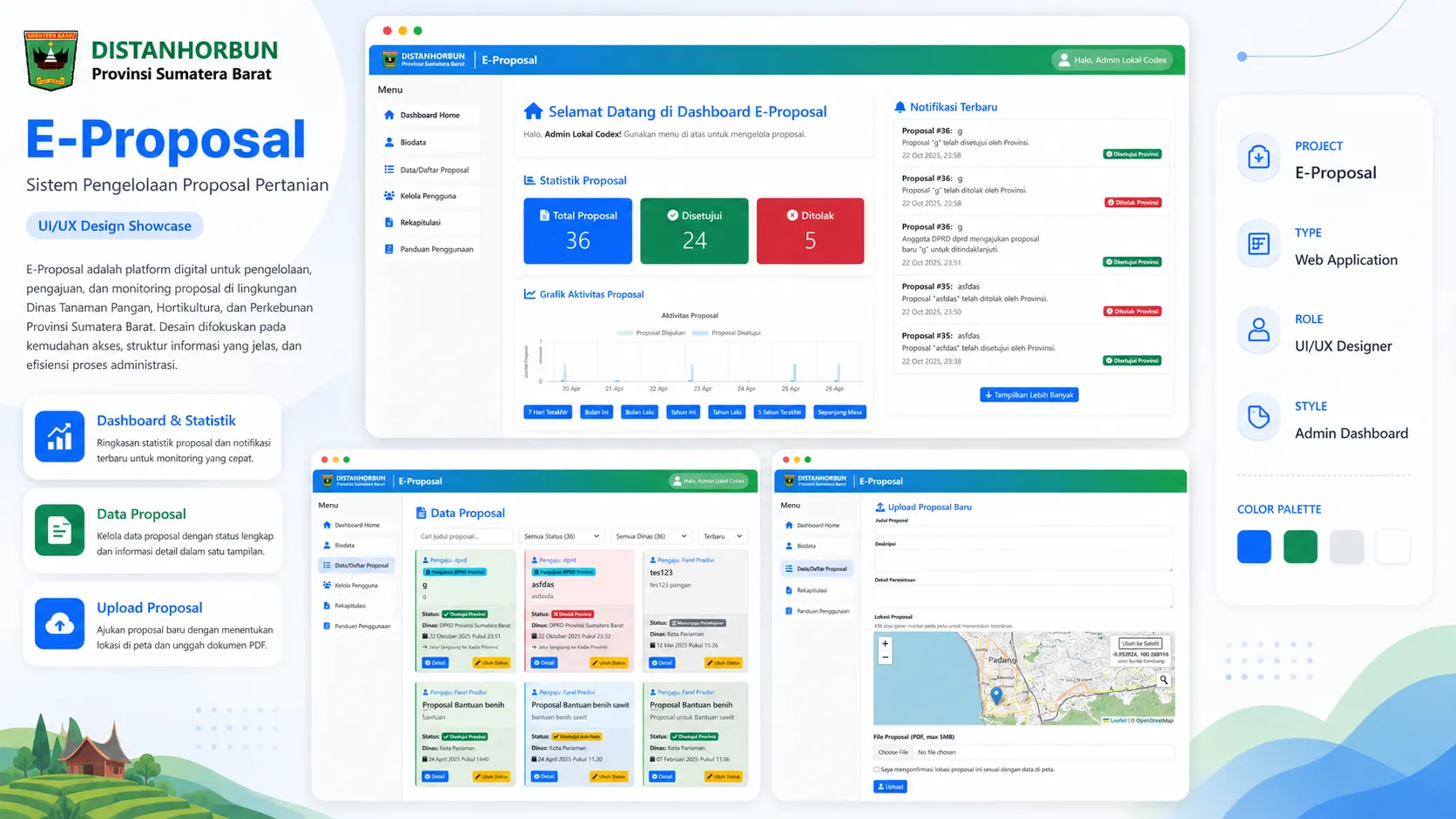Click the map search magnifier icon

pos(1163,680)
